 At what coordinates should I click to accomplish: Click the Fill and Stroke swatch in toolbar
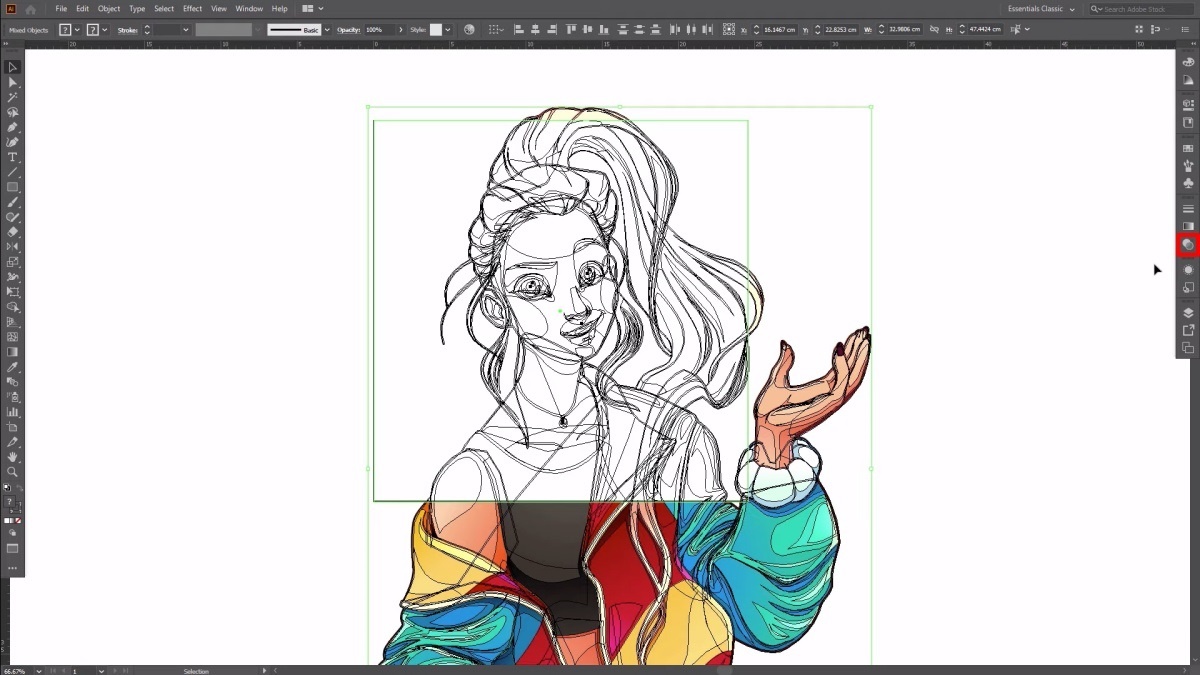(12, 503)
